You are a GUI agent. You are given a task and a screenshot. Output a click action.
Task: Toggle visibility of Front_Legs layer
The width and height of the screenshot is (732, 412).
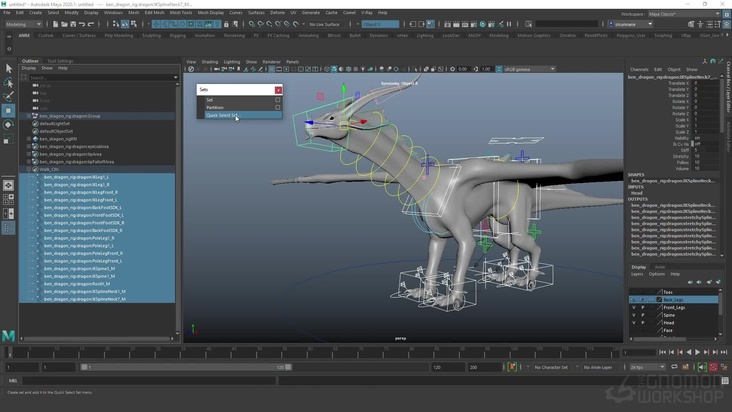point(633,307)
